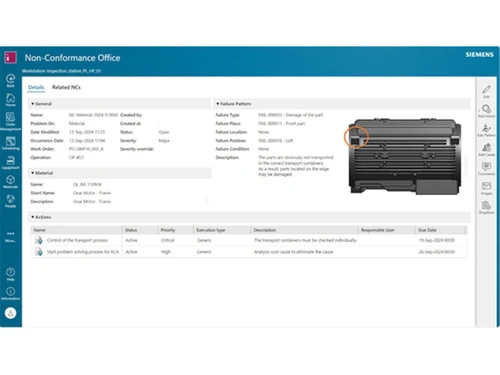Click the Work Order value 'PO_GMF10_002_A'

point(86,149)
